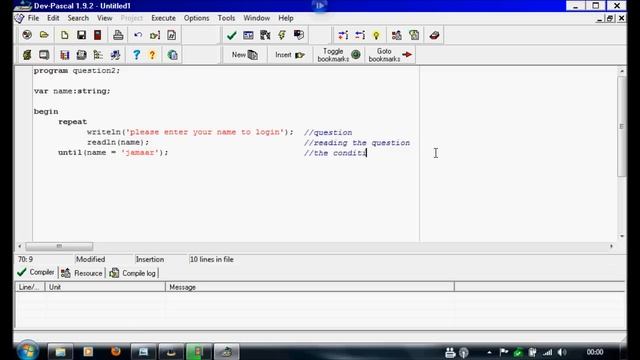This screenshot has width=640, height=360.
Task: Open the View menu
Action: tap(104, 18)
